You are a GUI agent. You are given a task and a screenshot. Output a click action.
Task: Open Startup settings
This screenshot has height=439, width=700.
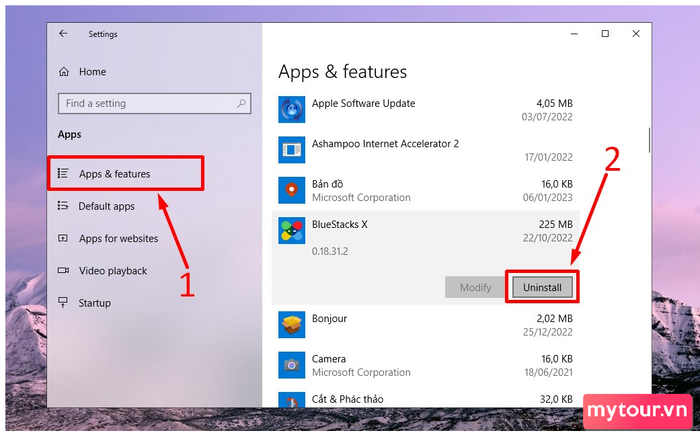pyautogui.click(x=95, y=303)
